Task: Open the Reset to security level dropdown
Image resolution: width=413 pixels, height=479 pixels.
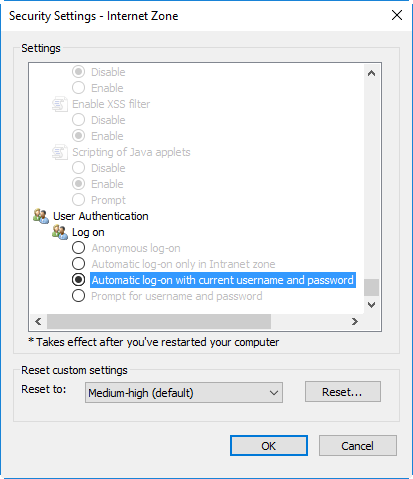Action: (184, 393)
